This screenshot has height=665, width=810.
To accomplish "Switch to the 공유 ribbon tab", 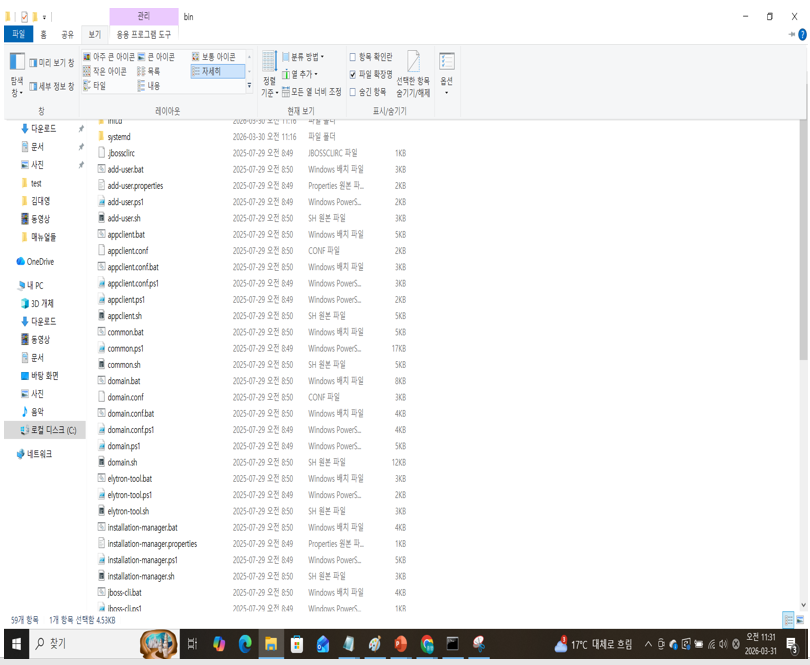I will (68, 35).
